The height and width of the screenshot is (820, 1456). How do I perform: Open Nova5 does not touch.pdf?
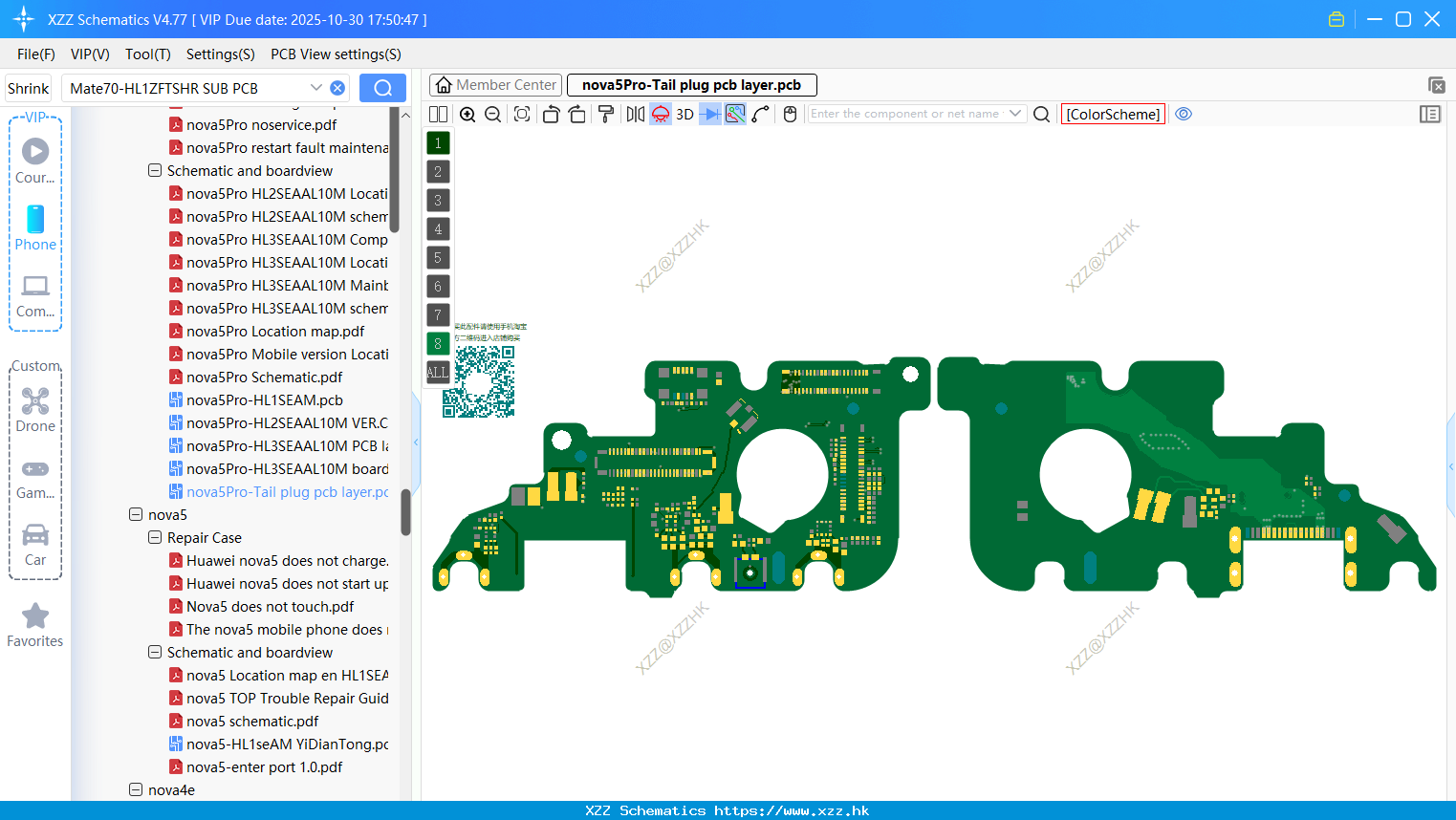tap(270, 606)
